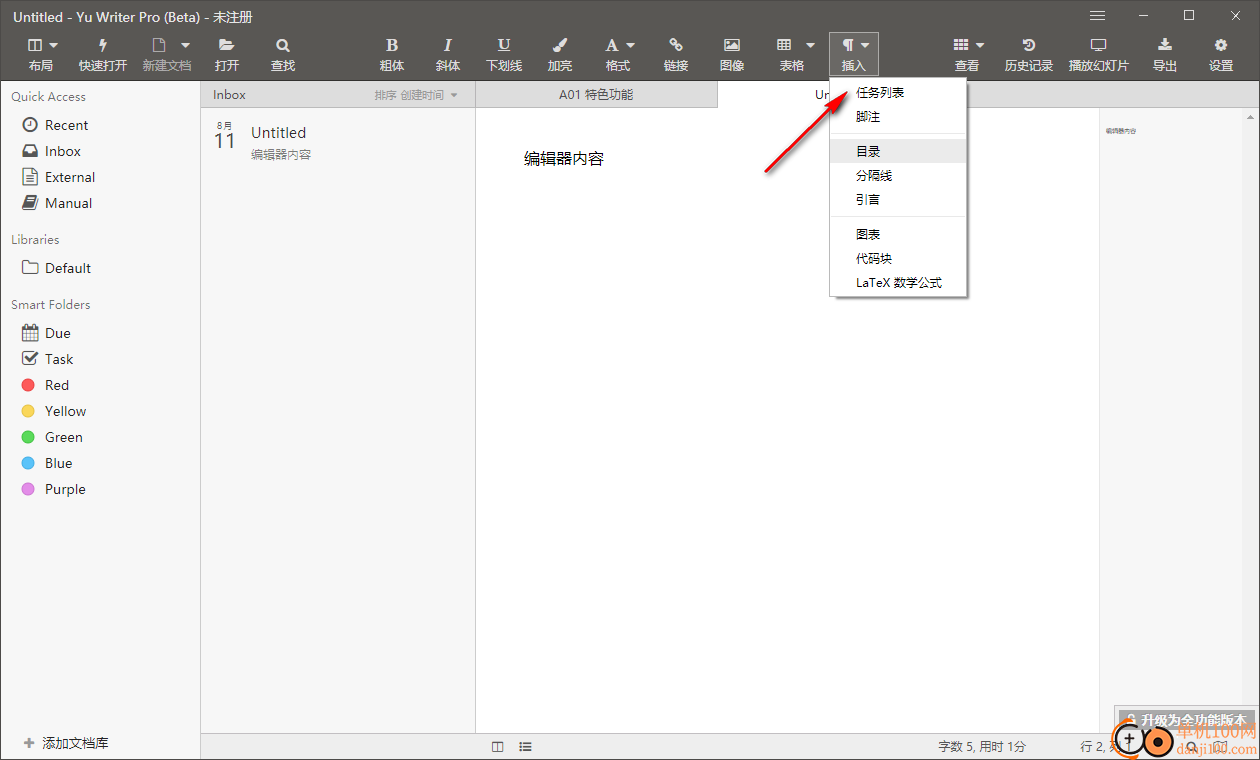The width and height of the screenshot is (1260, 760).
Task: Toggle split view icon in status bar
Action: pos(498,746)
